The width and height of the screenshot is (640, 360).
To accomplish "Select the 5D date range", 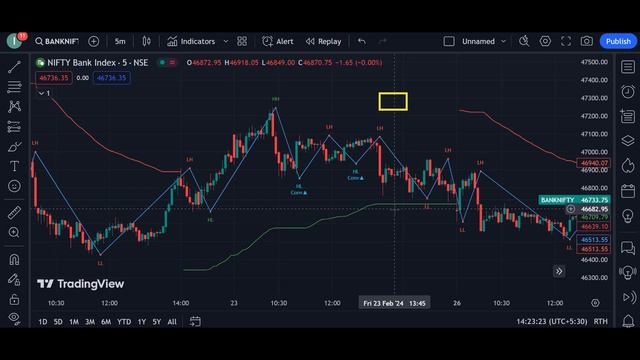I will pos(58,322).
